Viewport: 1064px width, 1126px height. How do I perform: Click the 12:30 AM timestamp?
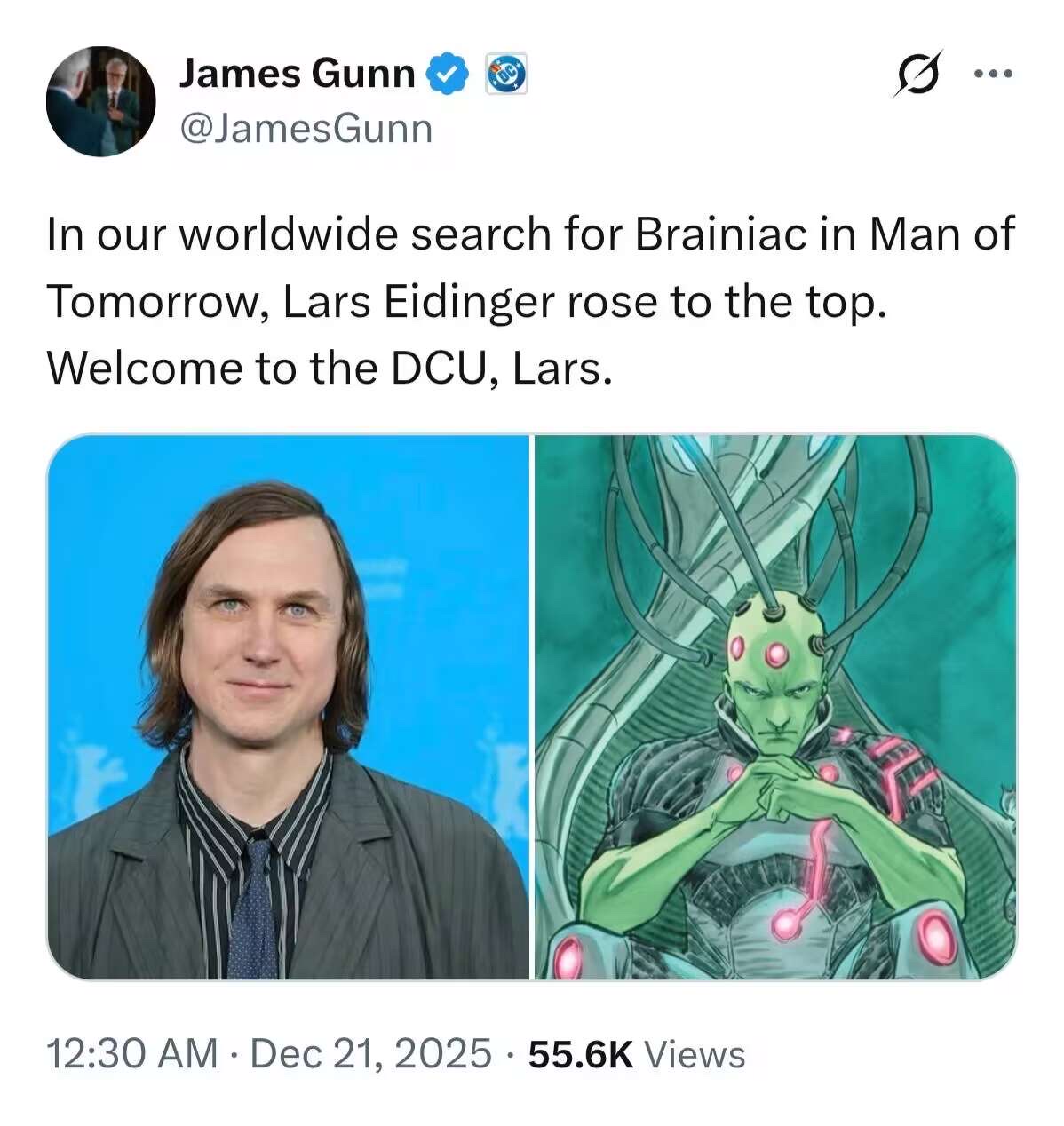click(132, 1054)
